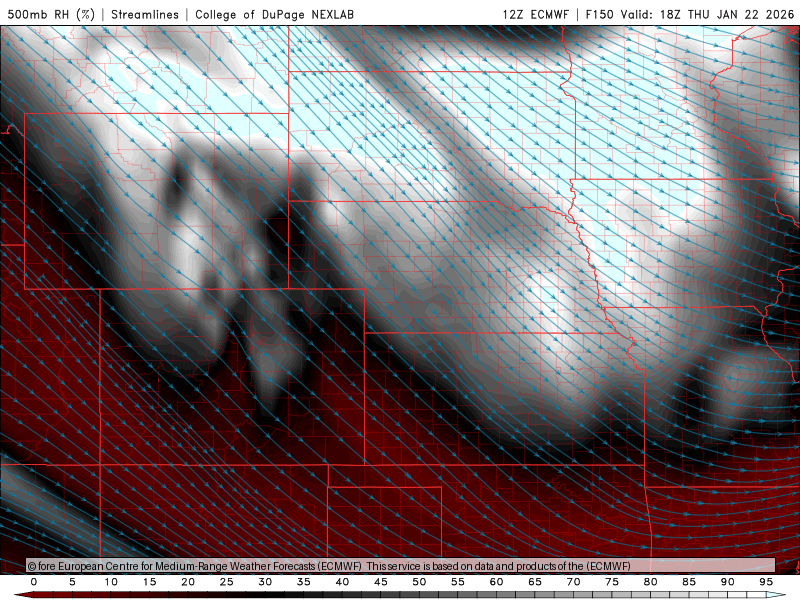Click the ECMWF copyright notice banner
This screenshot has height=600, width=800.
click(401, 566)
